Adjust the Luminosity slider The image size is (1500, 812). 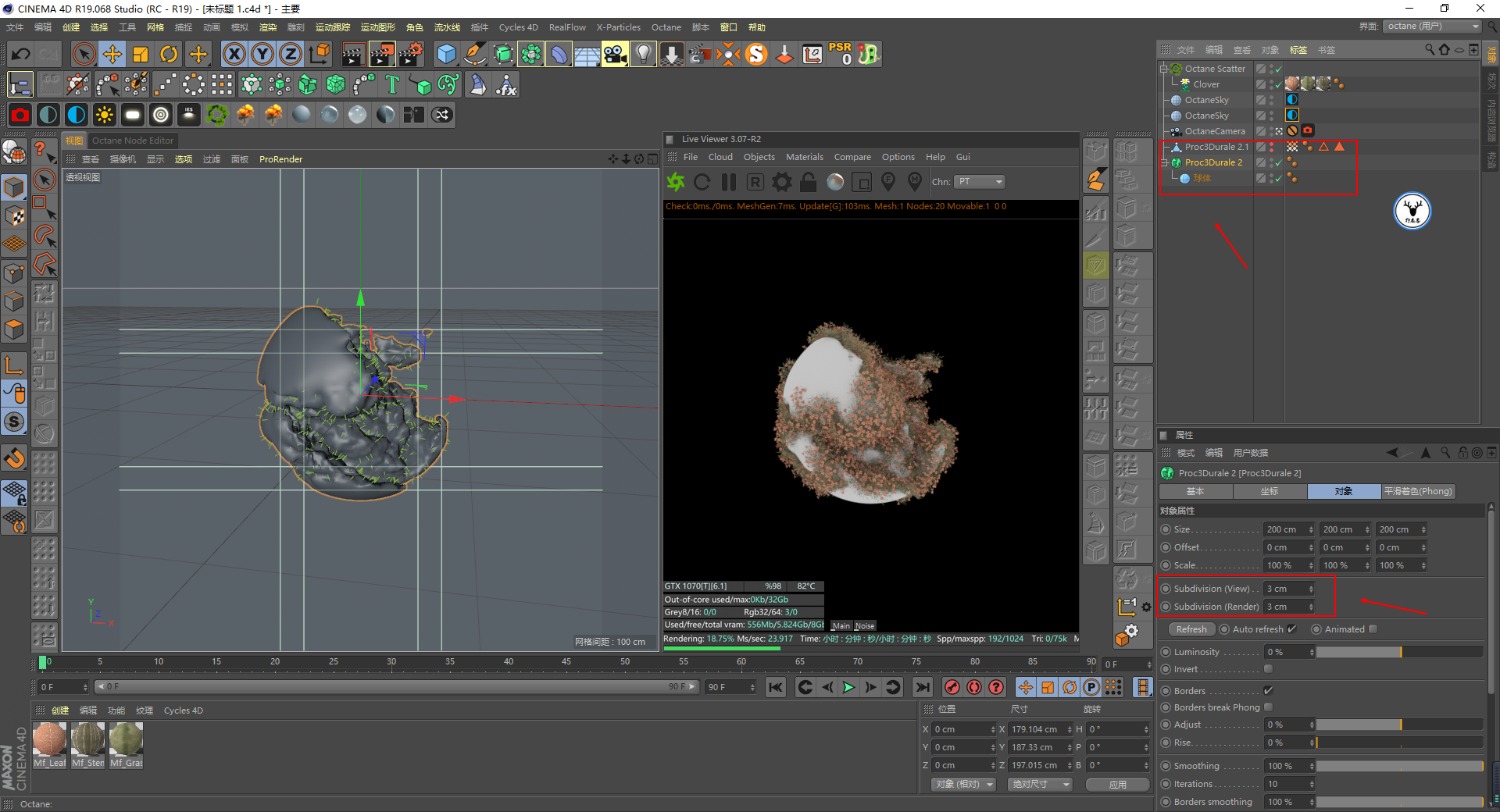(1399, 652)
